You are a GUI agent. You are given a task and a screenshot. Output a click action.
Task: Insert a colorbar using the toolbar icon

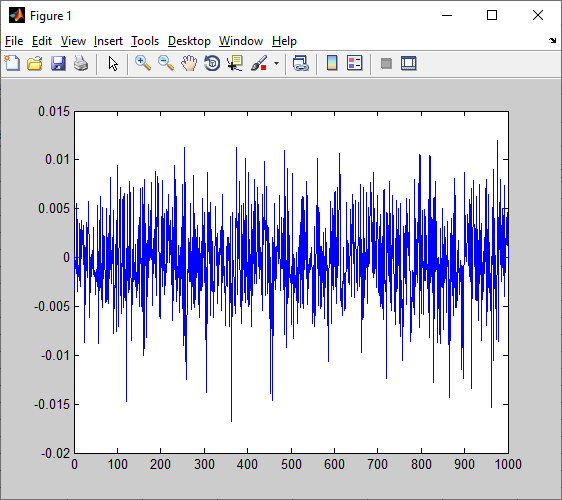point(332,63)
